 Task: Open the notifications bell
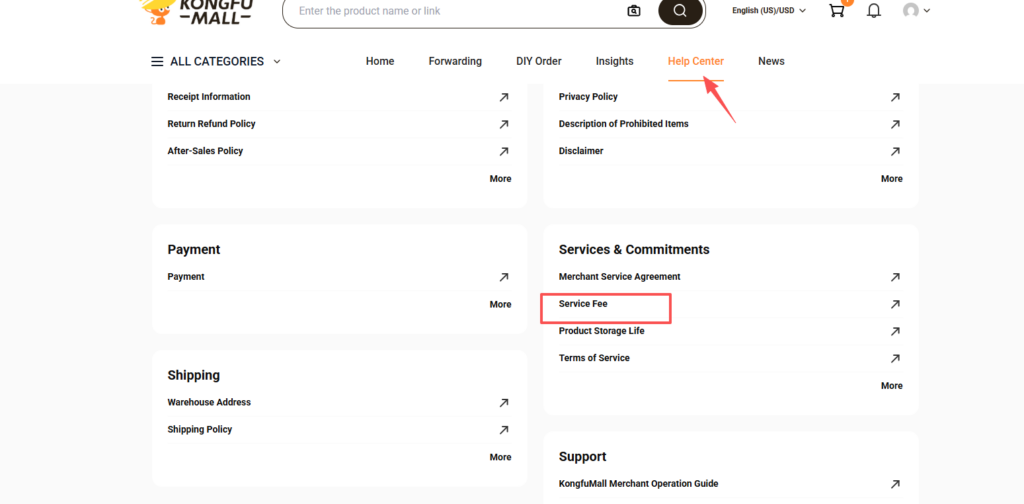pos(873,11)
